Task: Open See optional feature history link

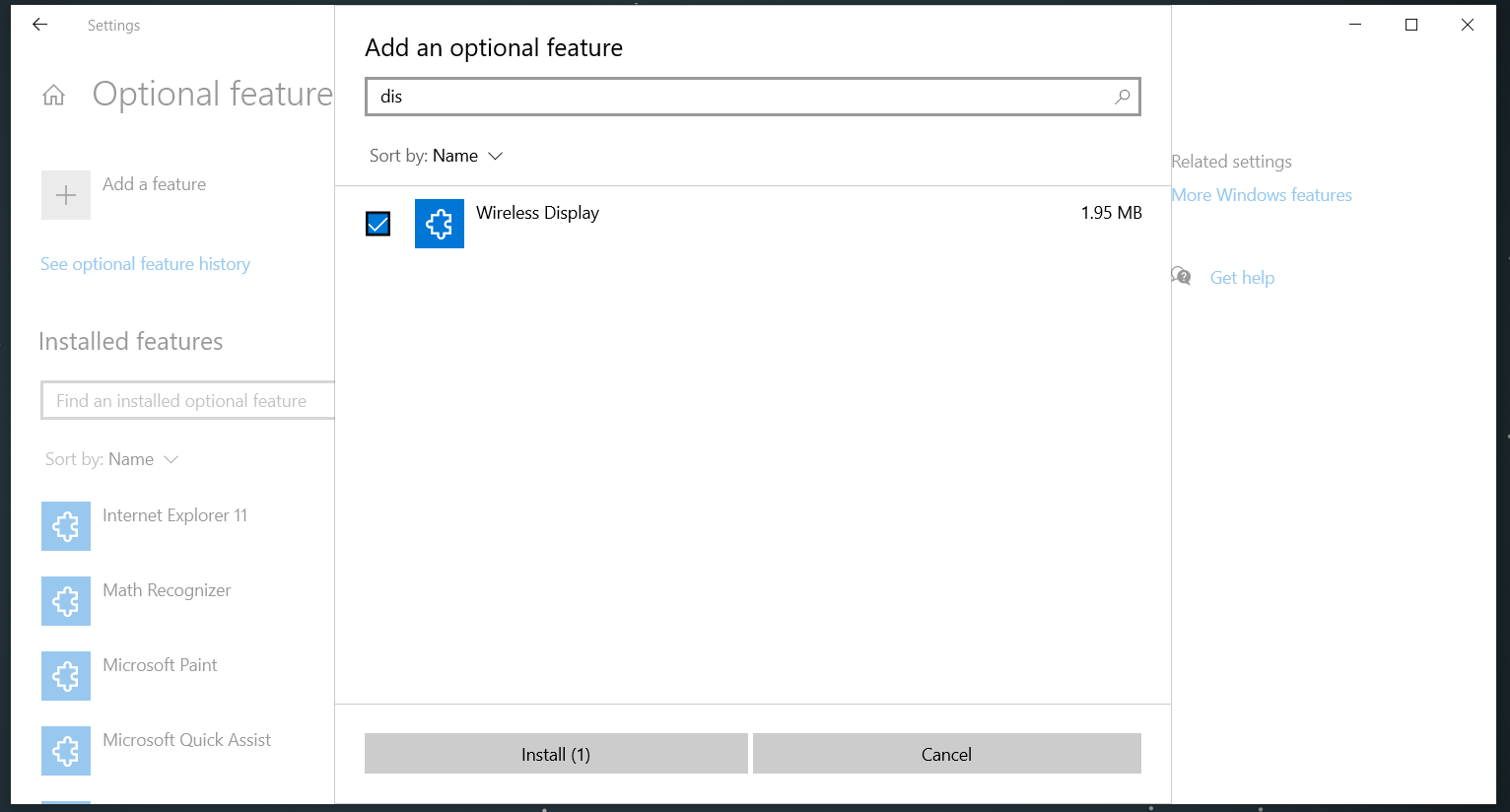Action: coord(145,264)
